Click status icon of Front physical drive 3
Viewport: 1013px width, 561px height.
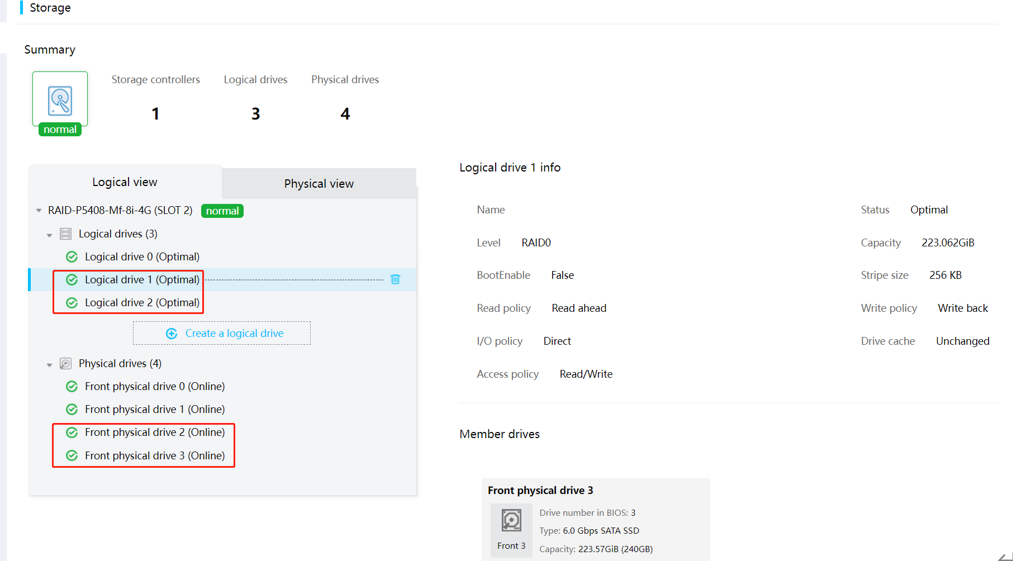click(72, 456)
